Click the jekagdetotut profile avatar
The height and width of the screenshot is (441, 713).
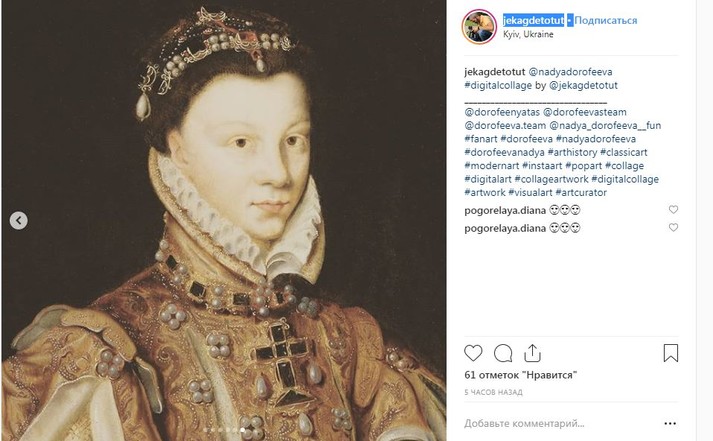[479, 27]
